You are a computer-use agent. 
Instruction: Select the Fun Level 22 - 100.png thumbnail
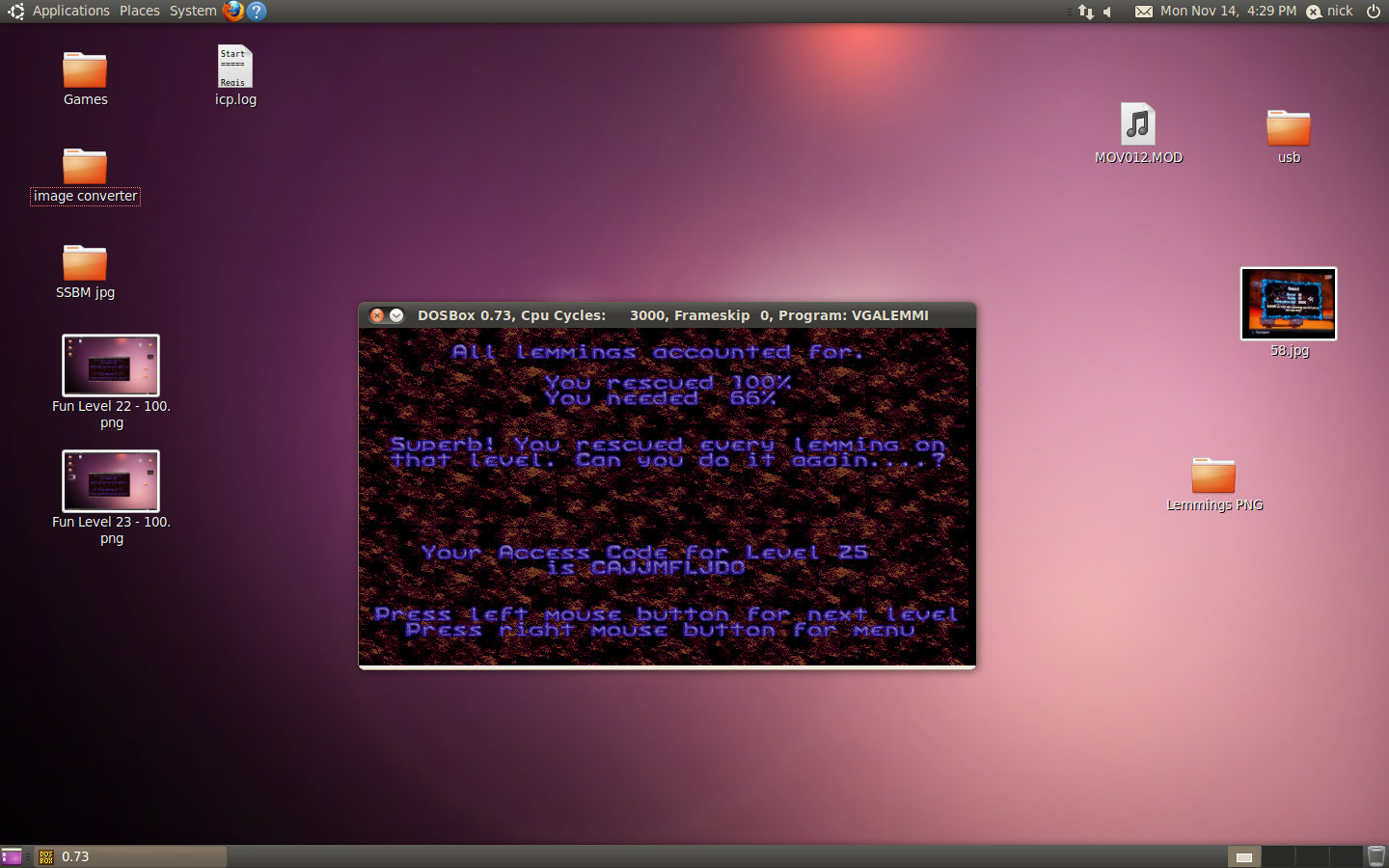(x=111, y=366)
